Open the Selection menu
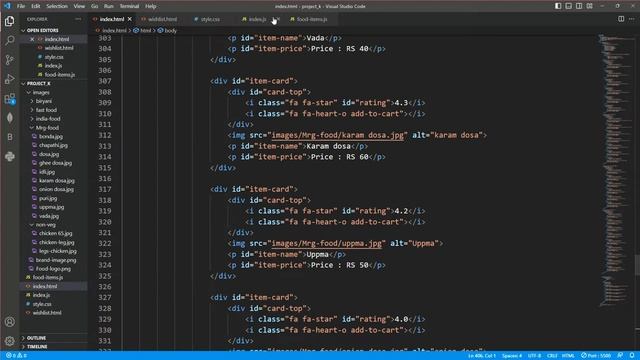640x360 pixels. coord(57,6)
